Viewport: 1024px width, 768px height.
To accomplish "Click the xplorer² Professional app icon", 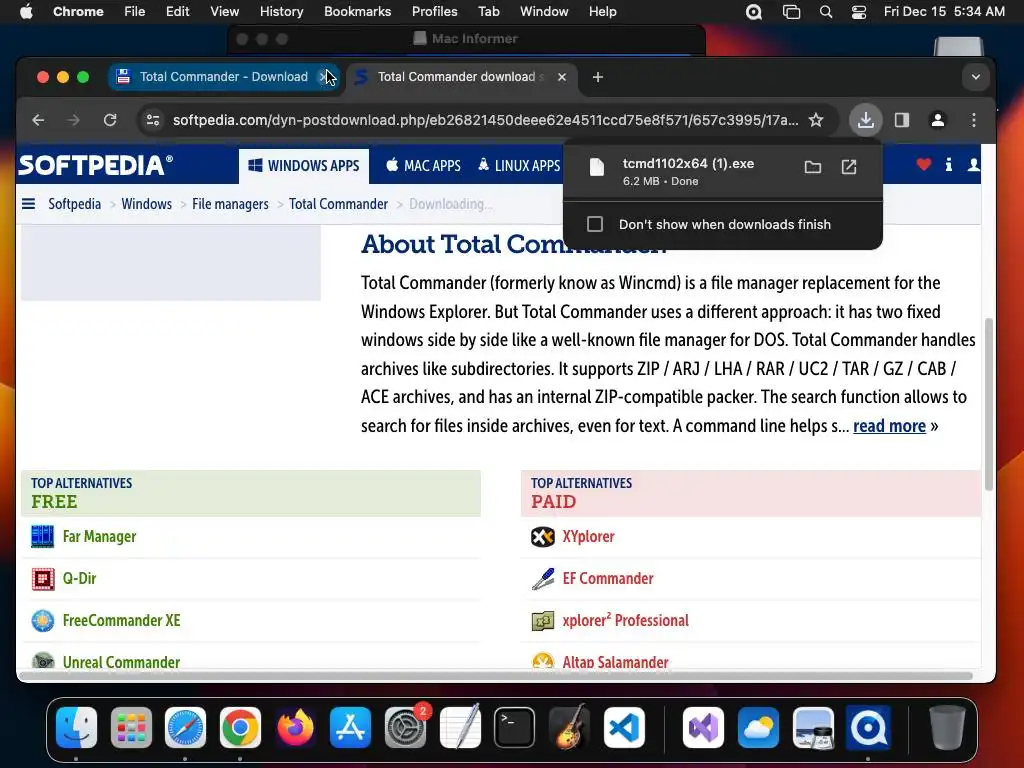I will click(x=543, y=620).
